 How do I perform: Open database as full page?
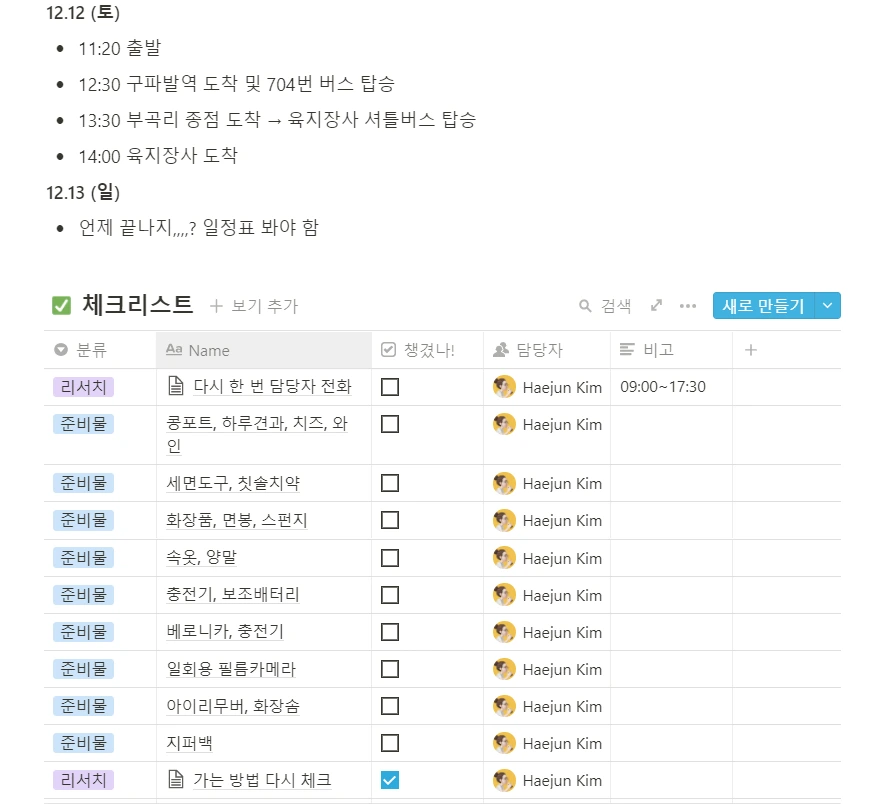click(x=656, y=306)
